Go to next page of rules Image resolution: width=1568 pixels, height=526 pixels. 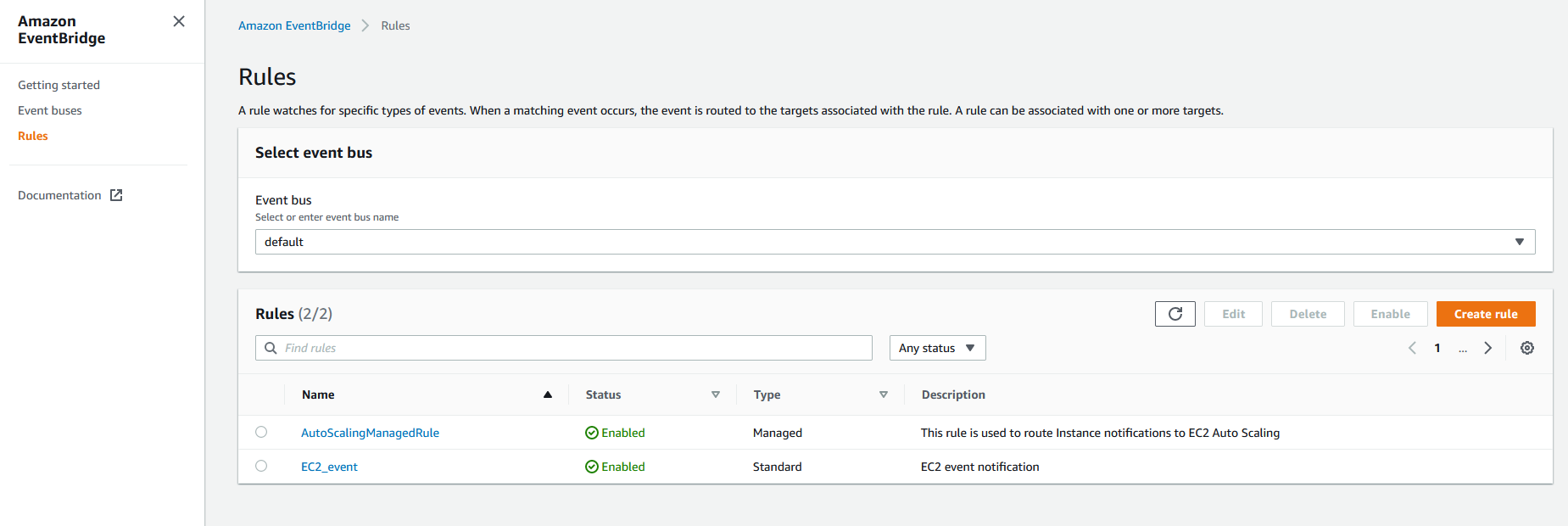pyautogui.click(x=1487, y=348)
